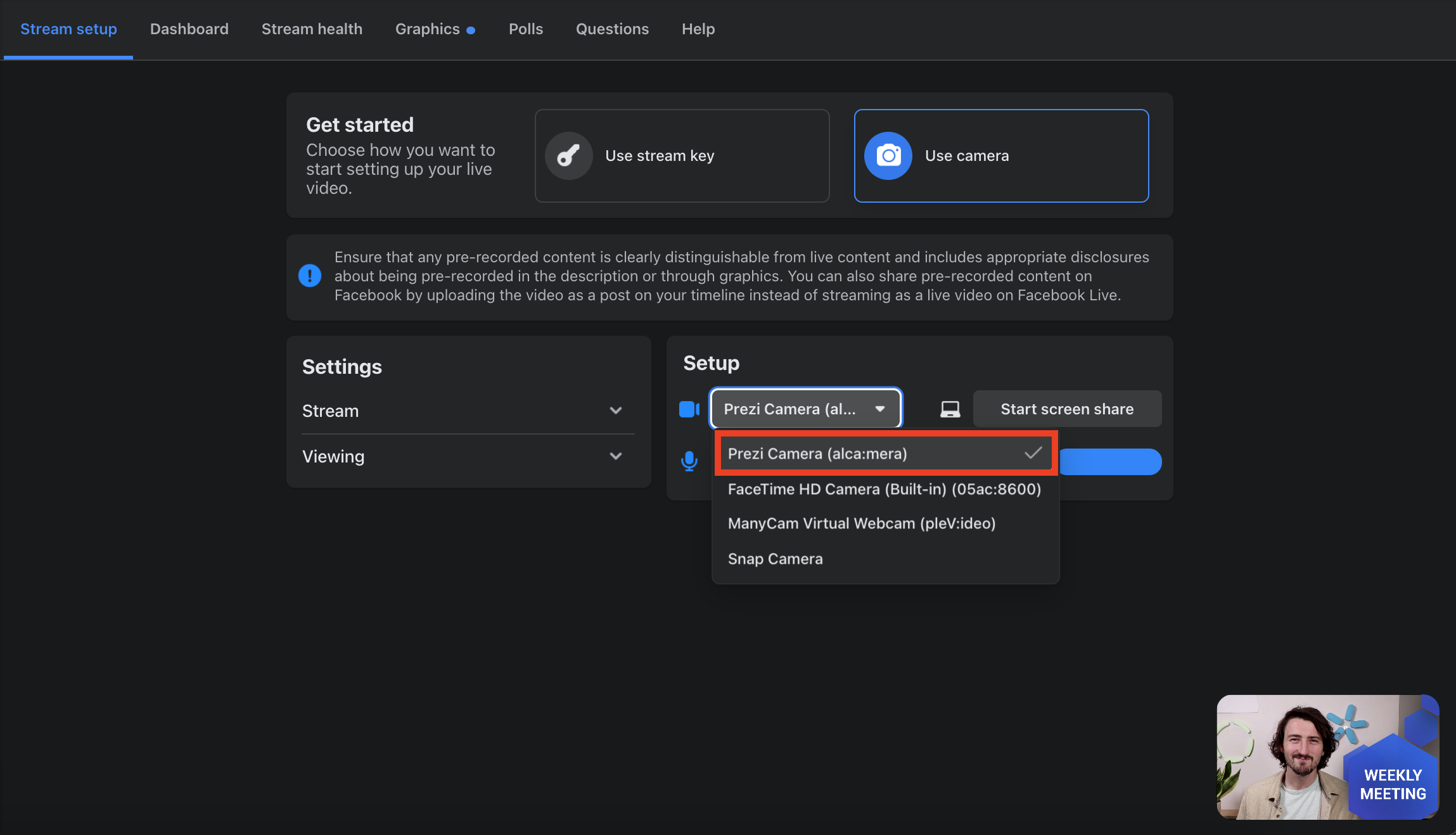Click the blue camera icon
Screen dimensions: 1456x835
888,156
